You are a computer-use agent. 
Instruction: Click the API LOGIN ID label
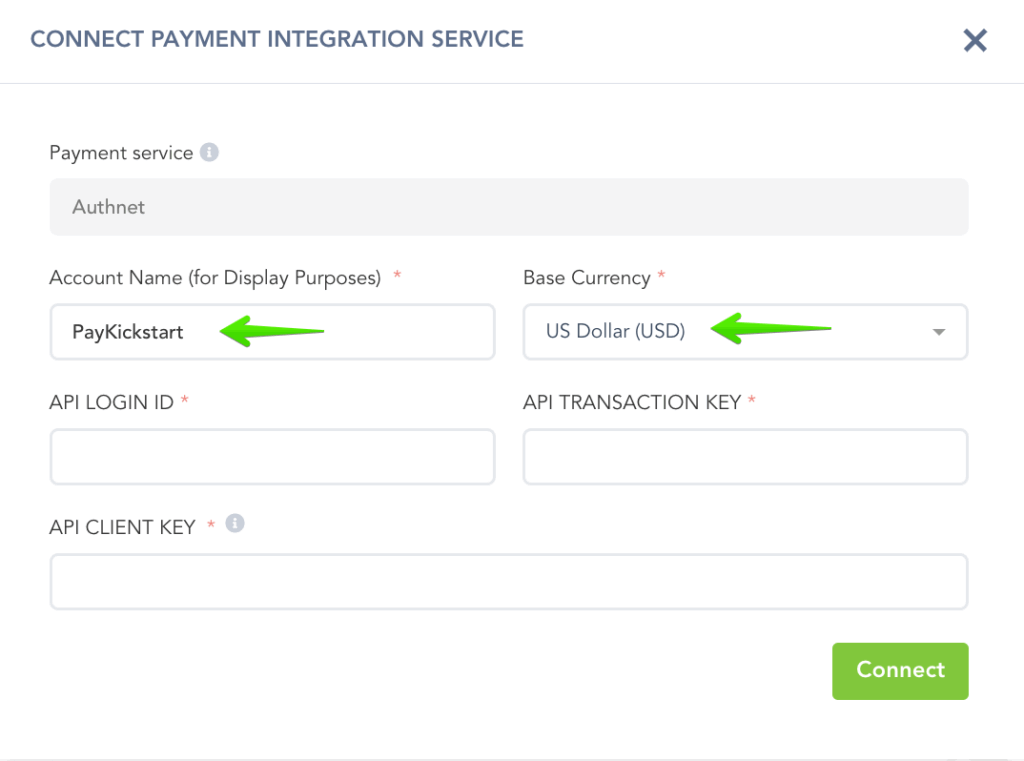pos(111,402)
